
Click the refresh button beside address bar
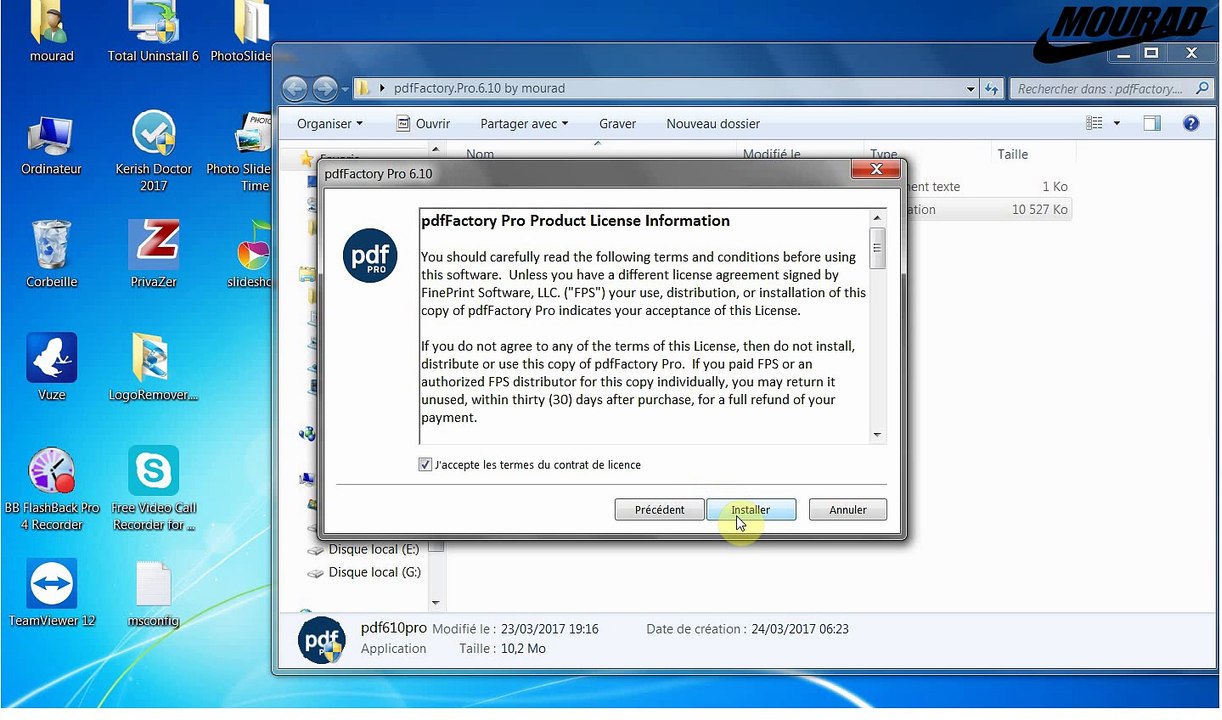click(x=991, y=89)
